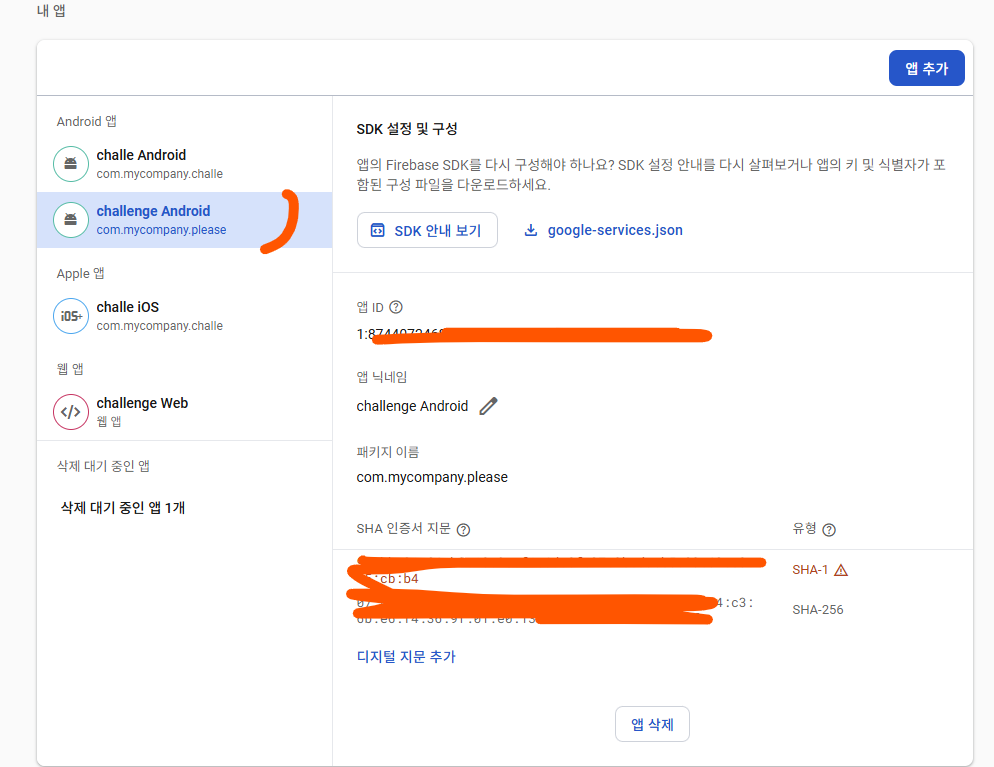Click the Android icon beside challe Android

click(71, 164)
